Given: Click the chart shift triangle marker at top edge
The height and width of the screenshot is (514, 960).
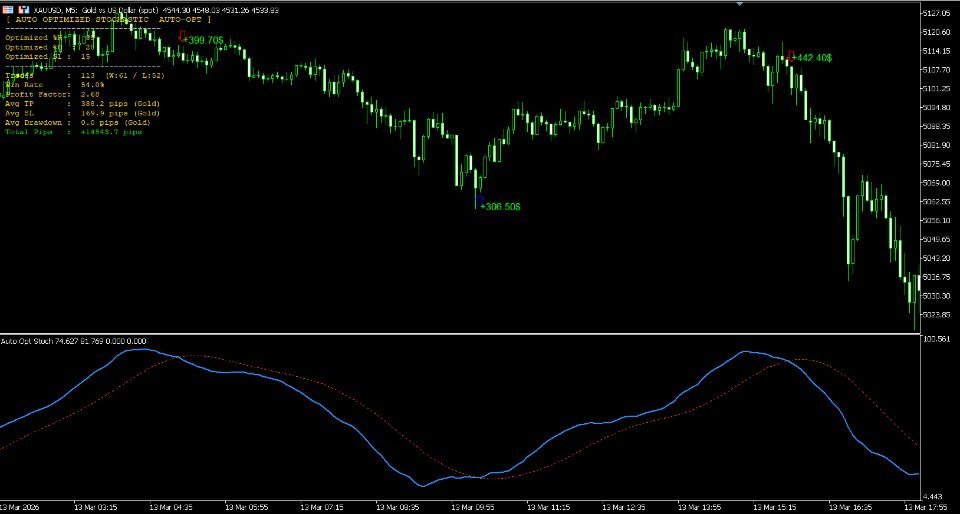Looking at the screenshot, I should pyautogui.click(x=740, y=4).
